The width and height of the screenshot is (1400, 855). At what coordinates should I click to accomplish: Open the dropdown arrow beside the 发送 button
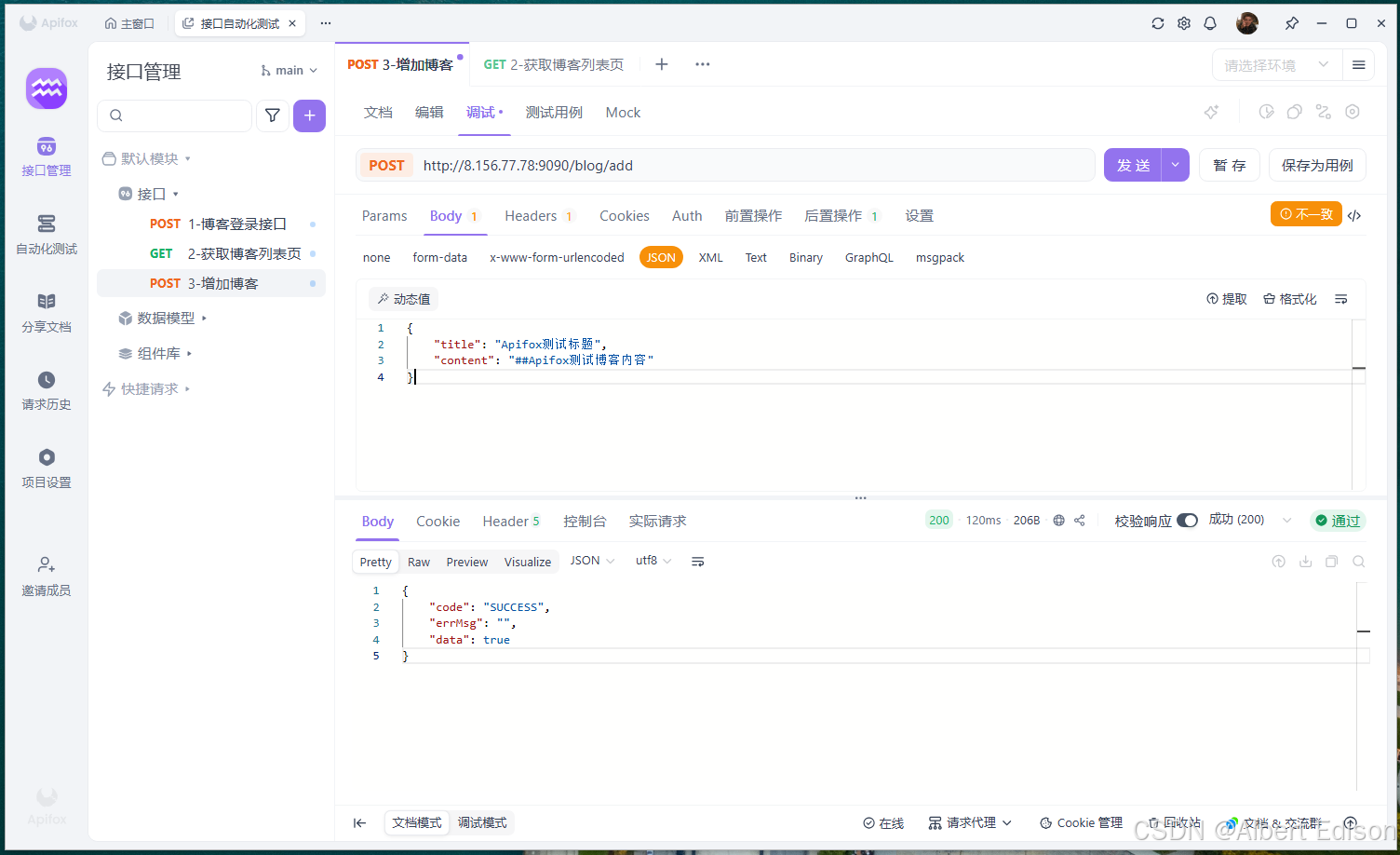[x=1176, y=165]
